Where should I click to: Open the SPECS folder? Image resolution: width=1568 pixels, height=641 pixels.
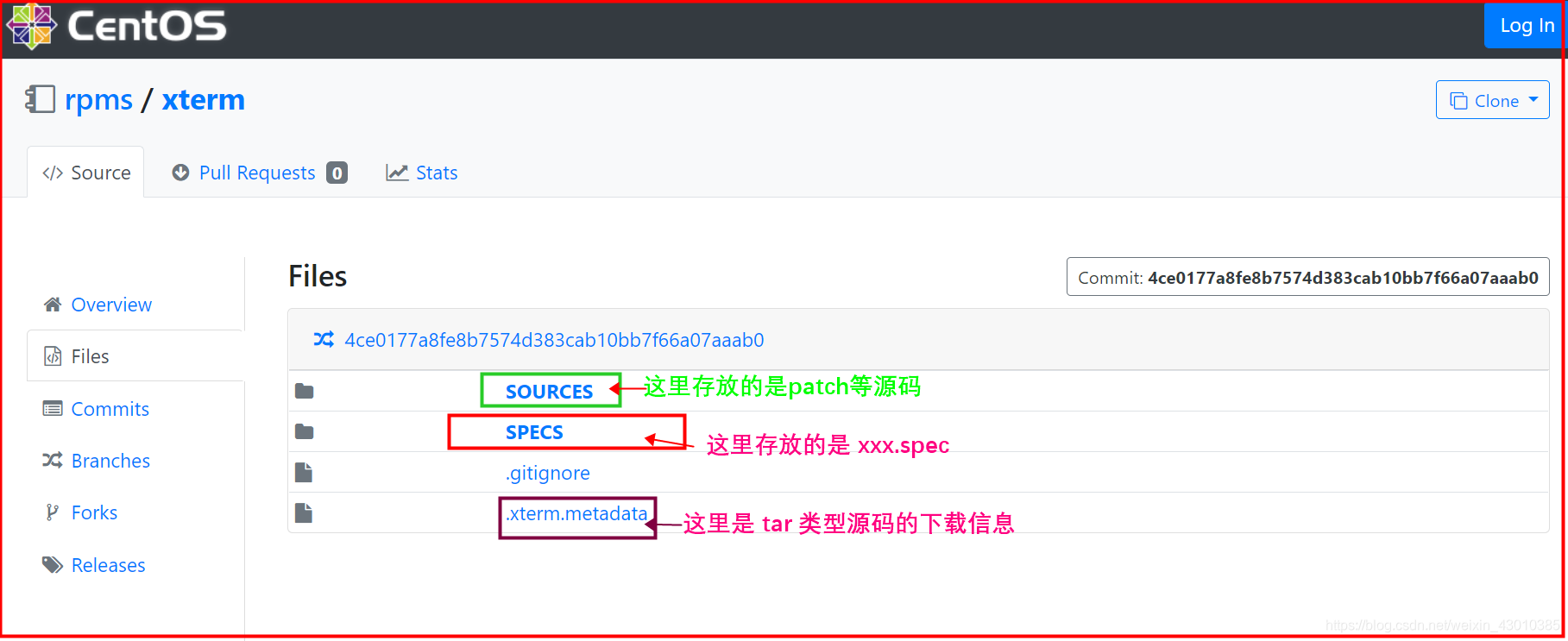(x=534, y=432)
